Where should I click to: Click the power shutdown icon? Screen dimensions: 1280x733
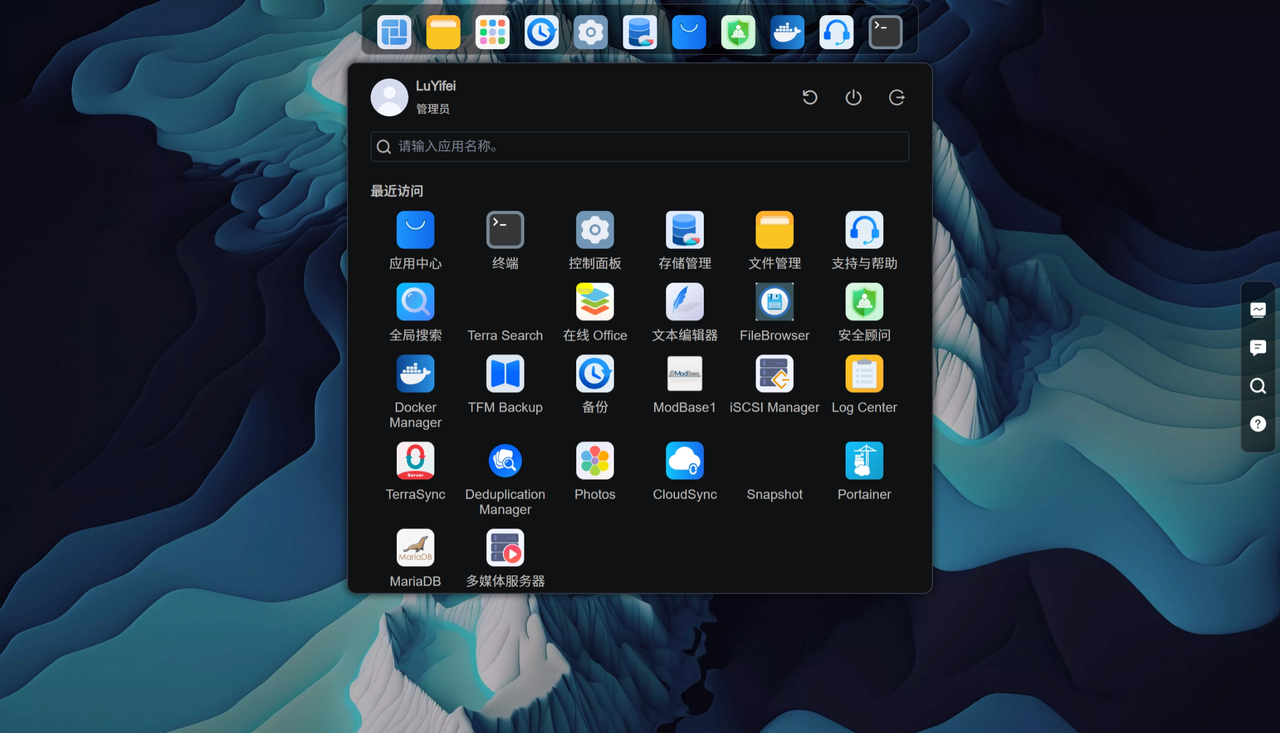[x=853, y=97]
